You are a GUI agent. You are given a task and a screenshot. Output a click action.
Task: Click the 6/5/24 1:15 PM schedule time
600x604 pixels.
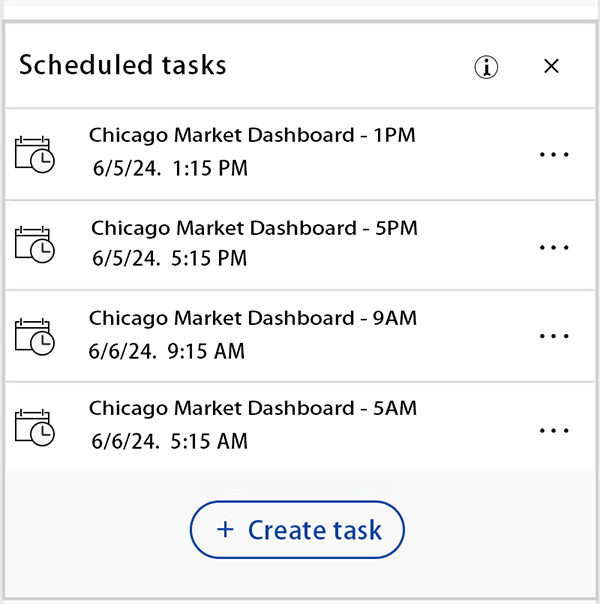click(x=170, y=169)
